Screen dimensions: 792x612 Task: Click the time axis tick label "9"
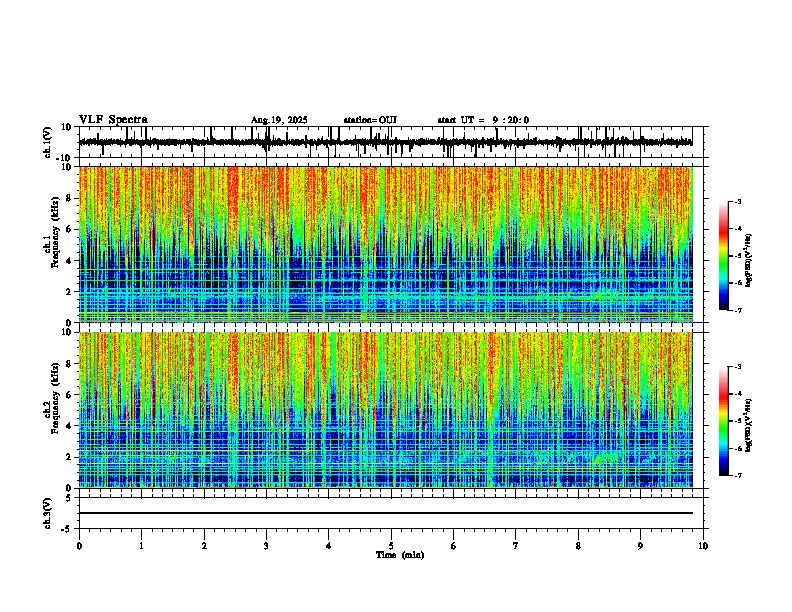[x=640, y=546]
